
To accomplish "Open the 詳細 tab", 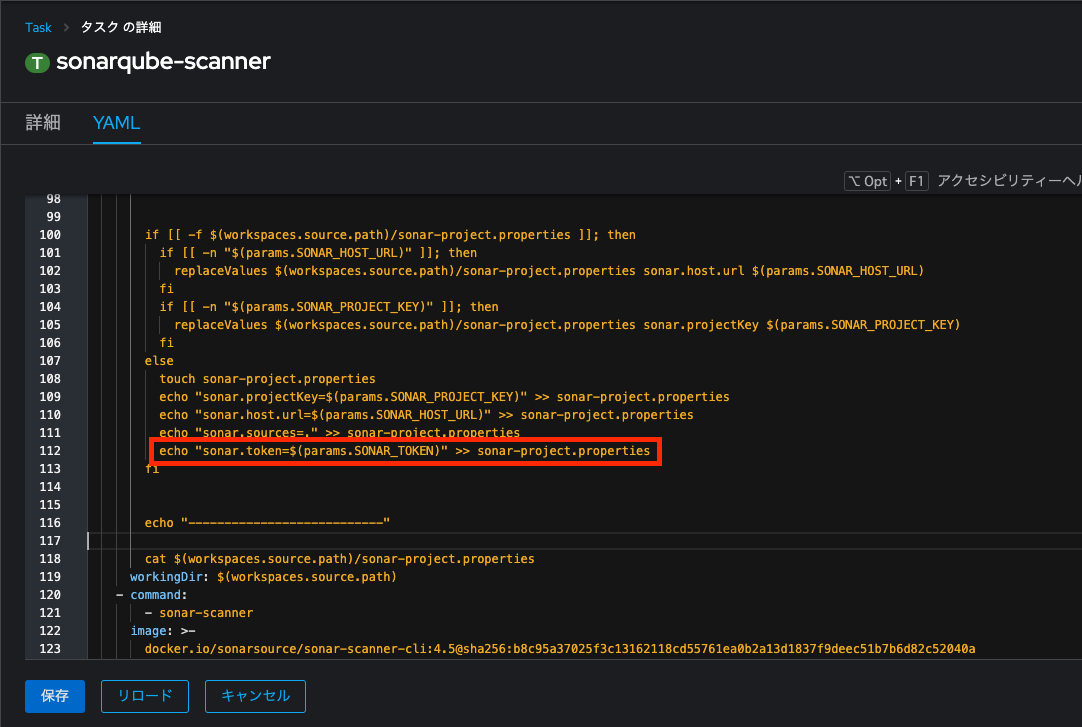I will [43, 123].
